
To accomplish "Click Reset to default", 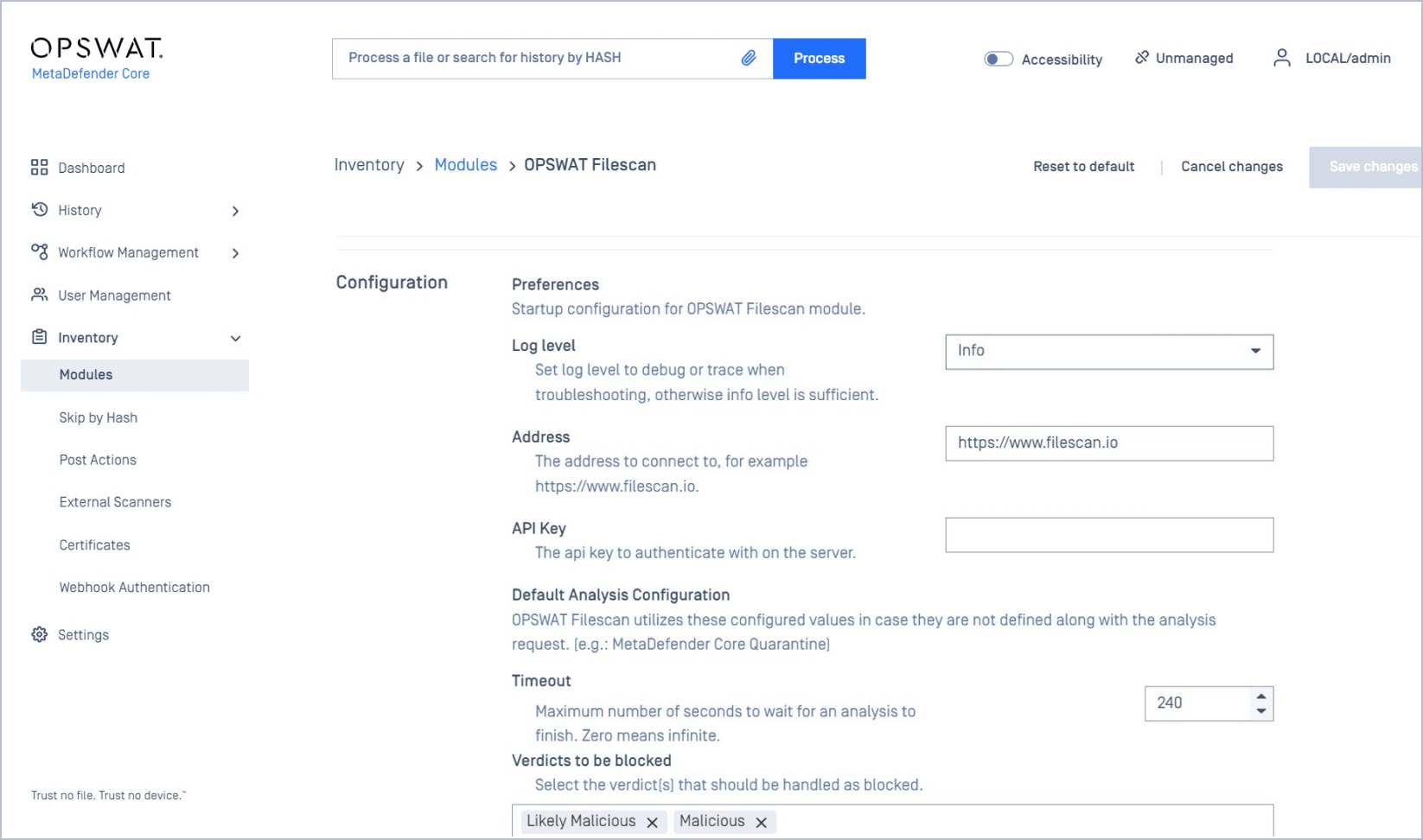I will tap(1083, 166).
